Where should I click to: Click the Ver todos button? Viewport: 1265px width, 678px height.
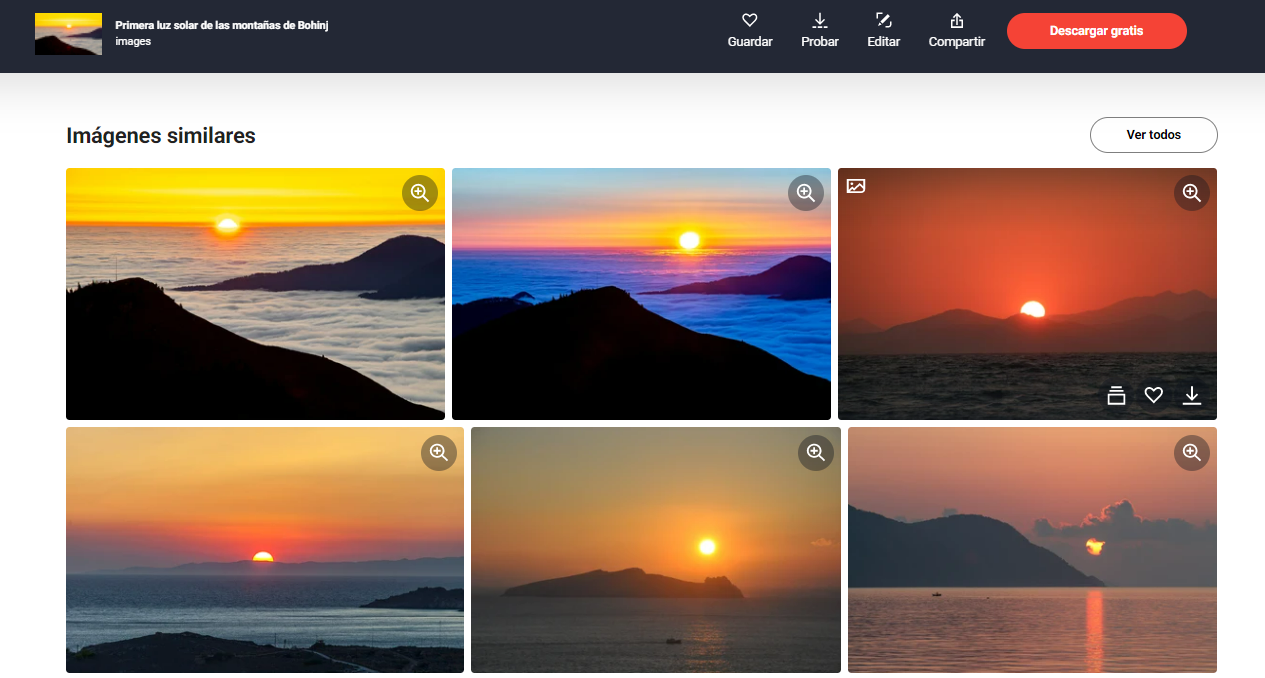tap(1153, 135)
